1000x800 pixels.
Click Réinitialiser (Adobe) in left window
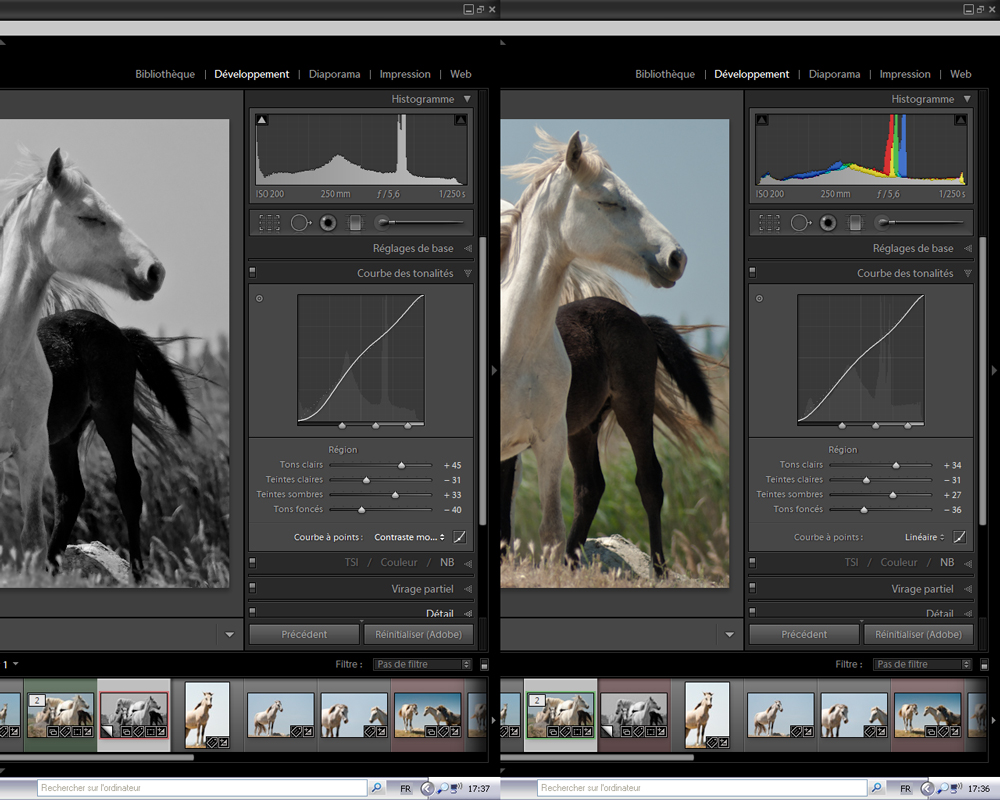coord(418,635)
